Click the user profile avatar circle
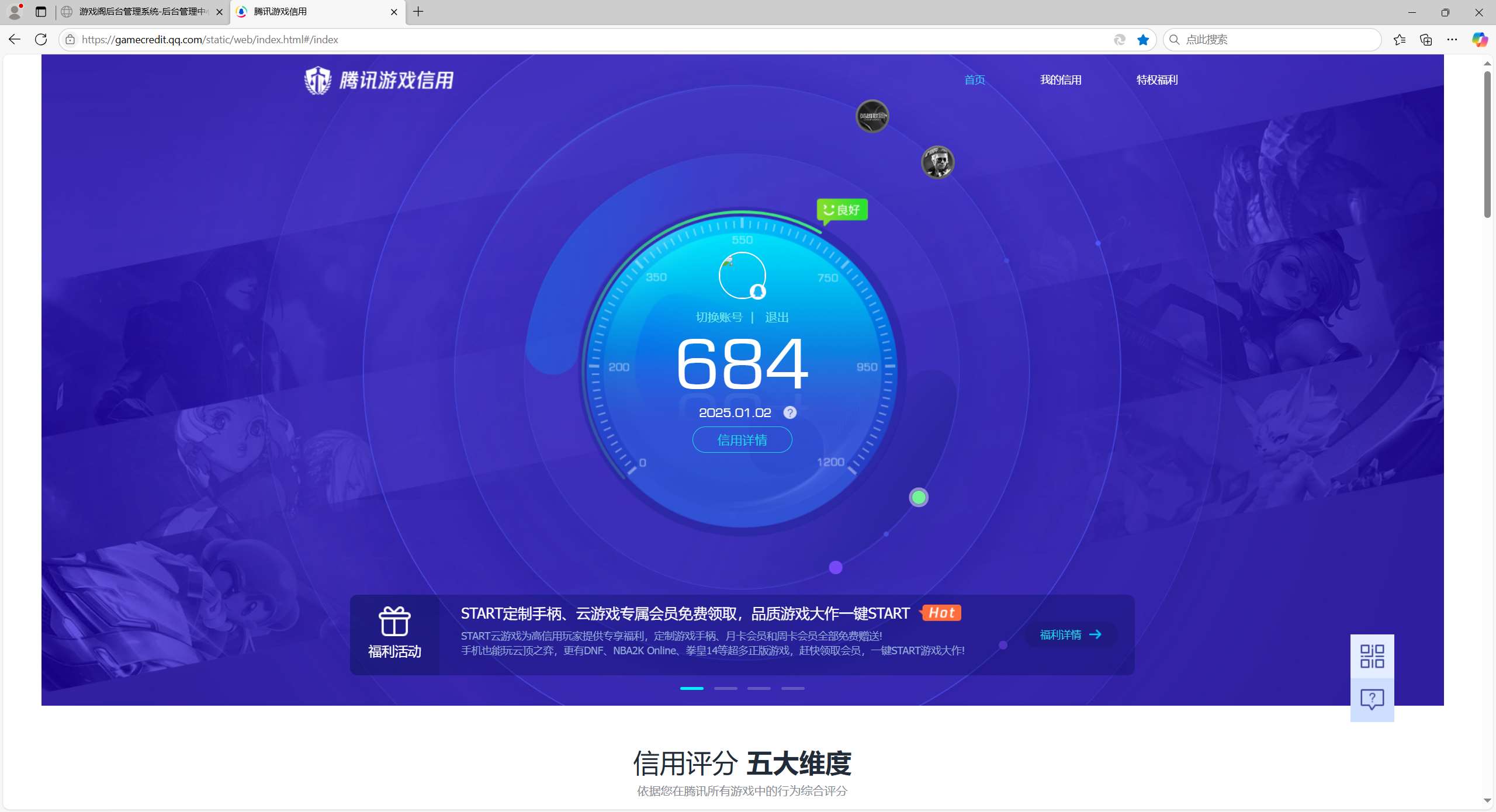This screenshot has width=1496, height=812. (x=742, y=276)
